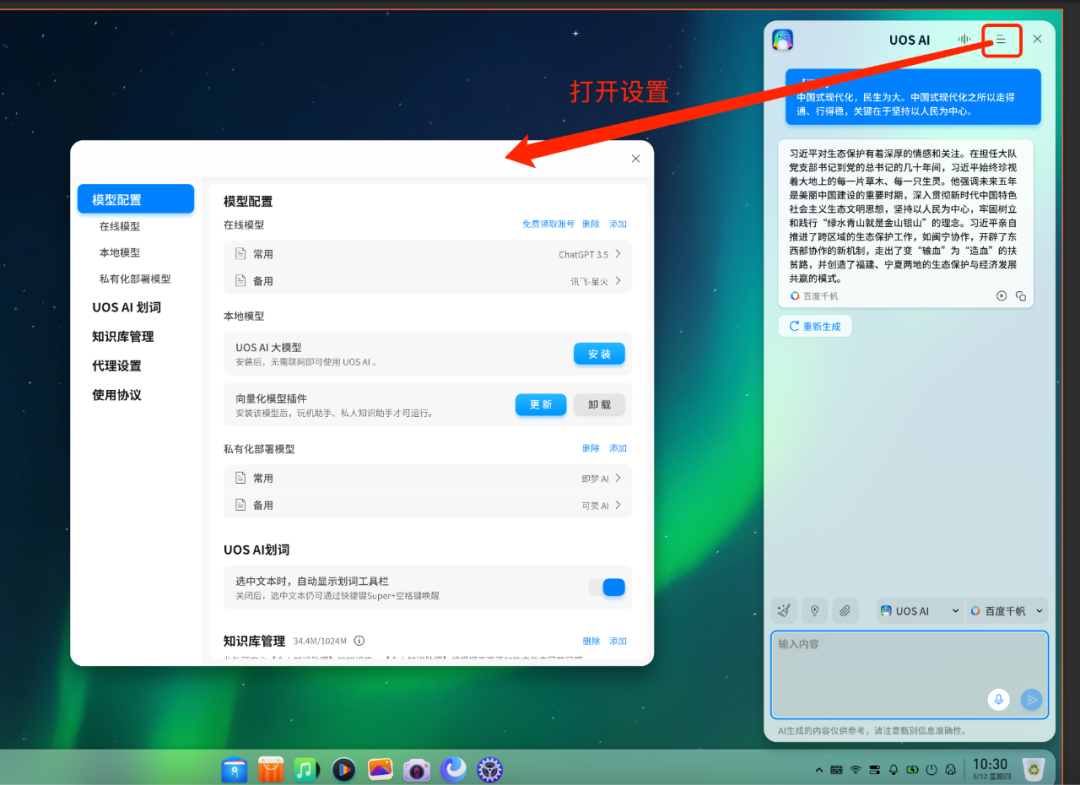Open the UOS AI hamburger menu
This screenshot has width=1080, height=785.
[x=1001, y=39]
